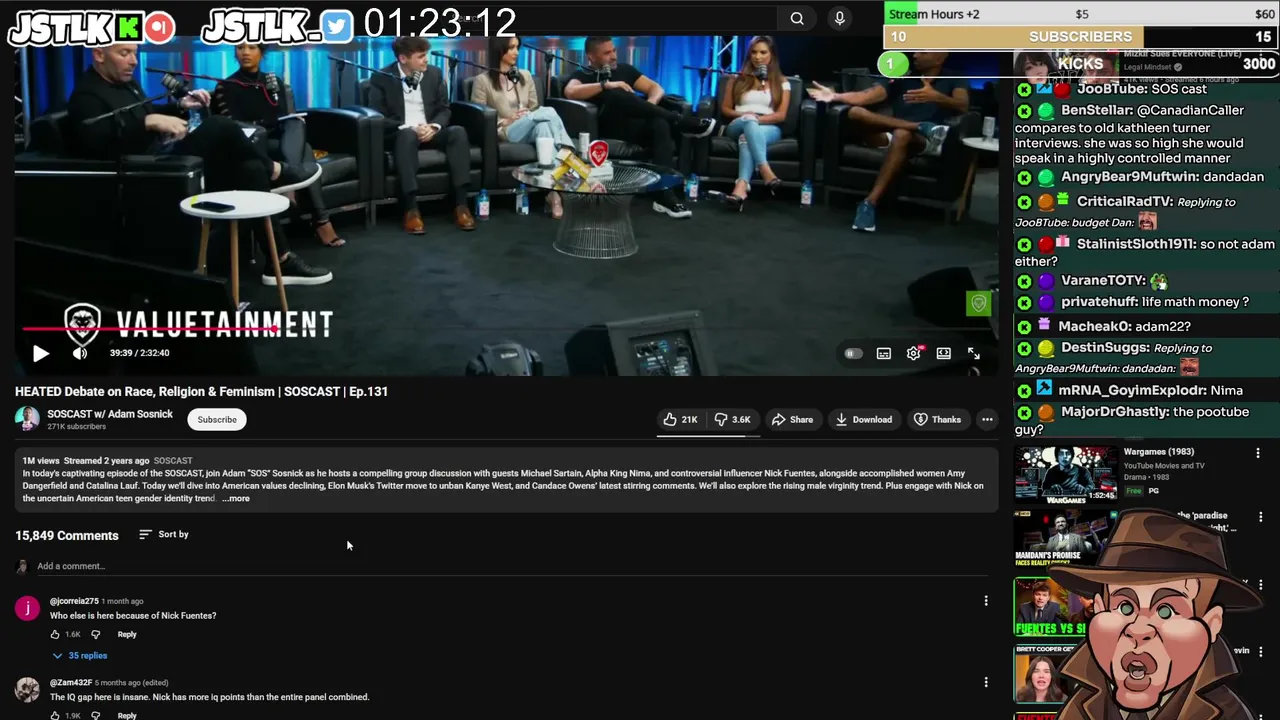Click the @jcorreia275 avatar circle
Screen dimensions: 1280x720
tap(27, 608)
